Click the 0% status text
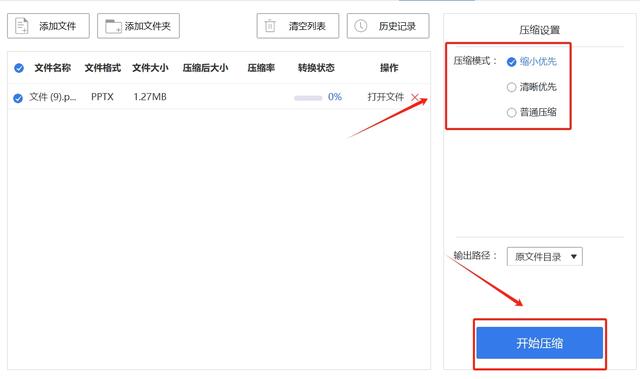The width and height of the screenshot is (640, 379). tap(335, 97)
